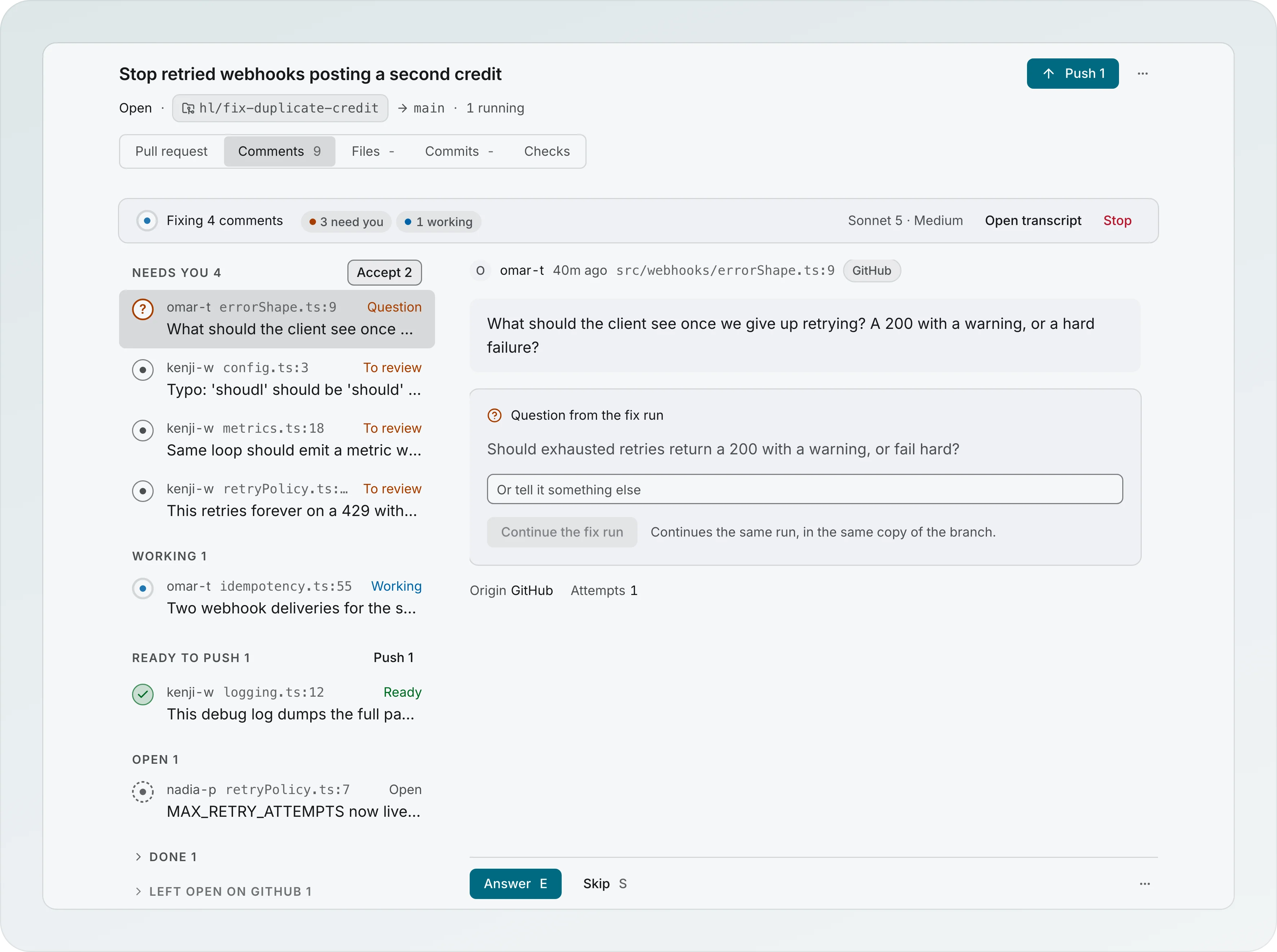Select the Comments 9 tab
Viewport: 1277px width, 952px height.
pos(280,151)
